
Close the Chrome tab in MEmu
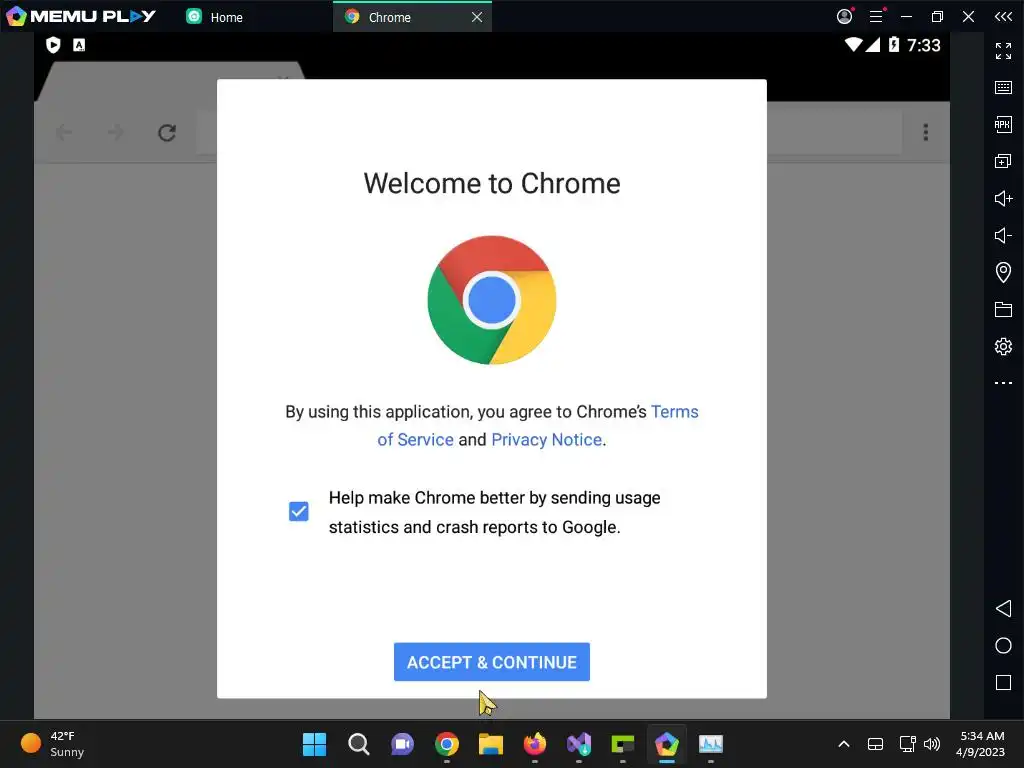click(x=477, y=17)
